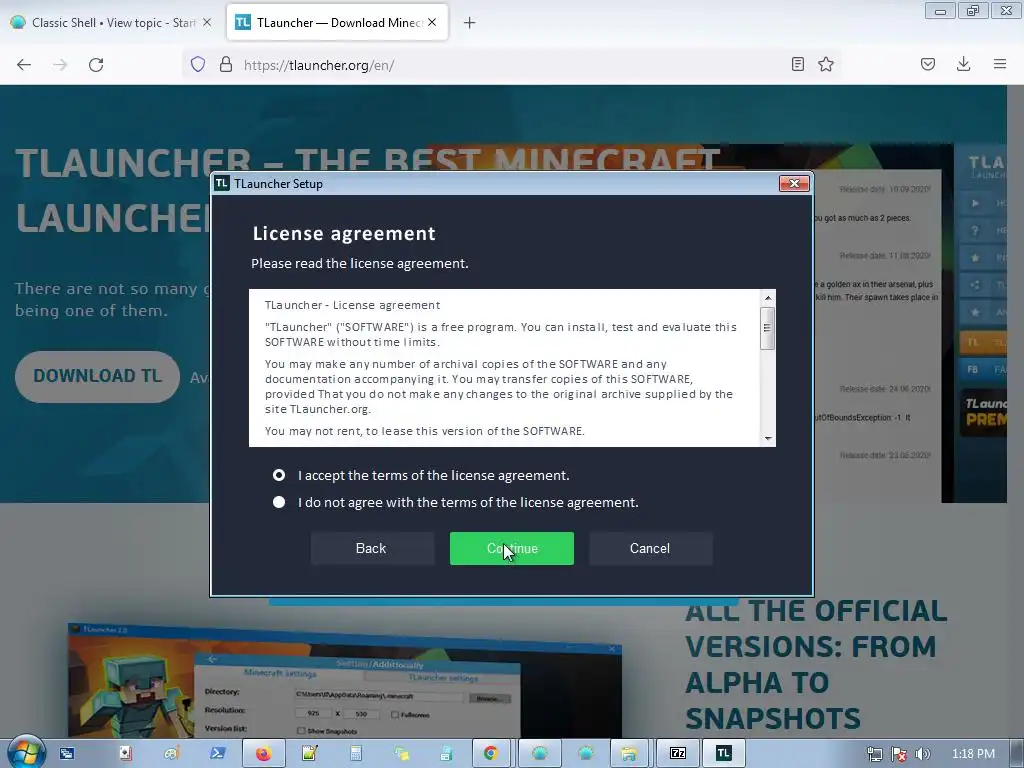The width and height of the screenshot is (1024, 768).
Task: Select 'I do not agree' radio button
Action: coord(279,502)
